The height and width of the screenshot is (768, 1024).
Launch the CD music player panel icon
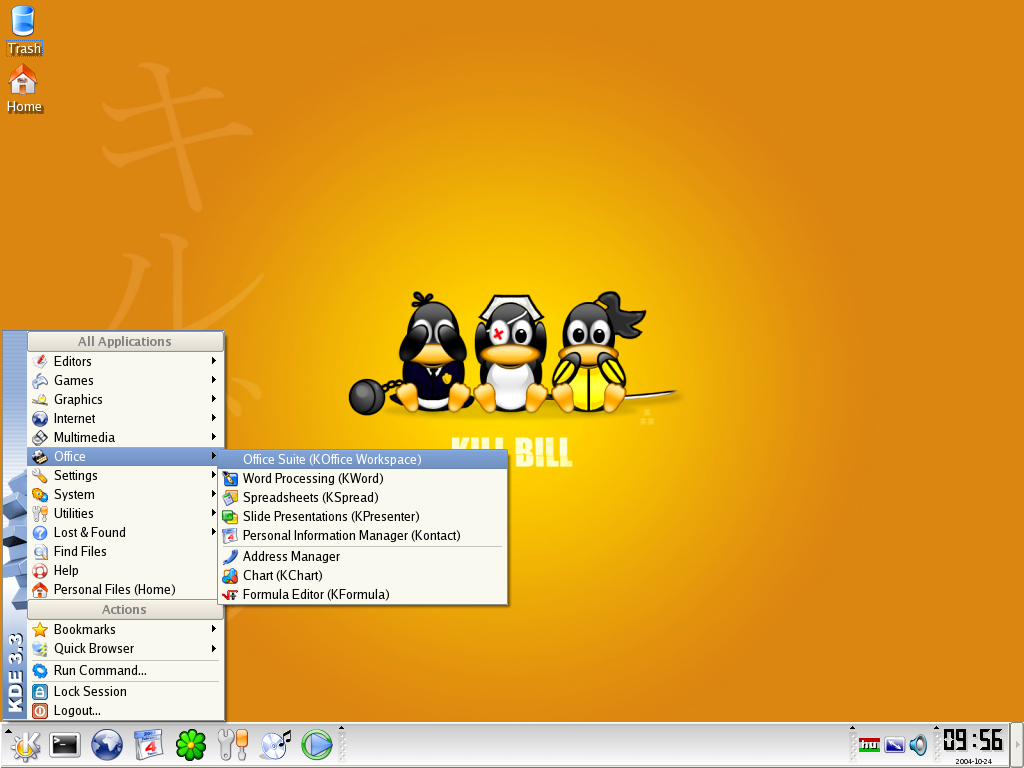tap(275, 745)
